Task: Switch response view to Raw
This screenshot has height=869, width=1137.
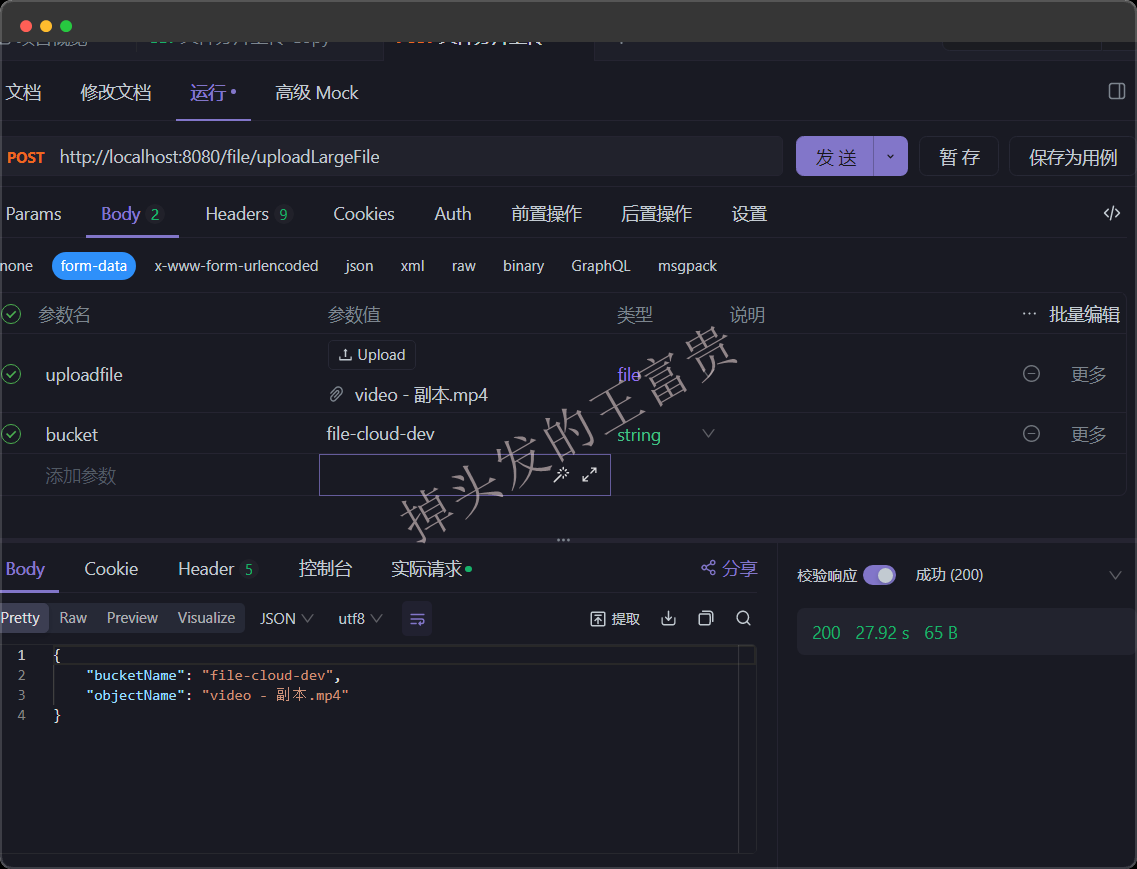Action: 73,618
